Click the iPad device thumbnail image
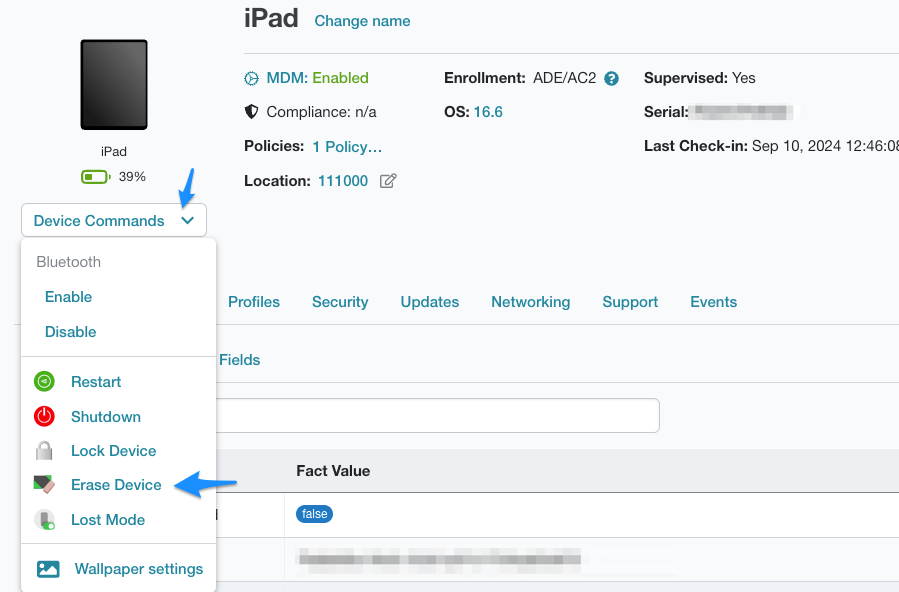This screenshot has width=899, height=592. [x=114, y=85]
